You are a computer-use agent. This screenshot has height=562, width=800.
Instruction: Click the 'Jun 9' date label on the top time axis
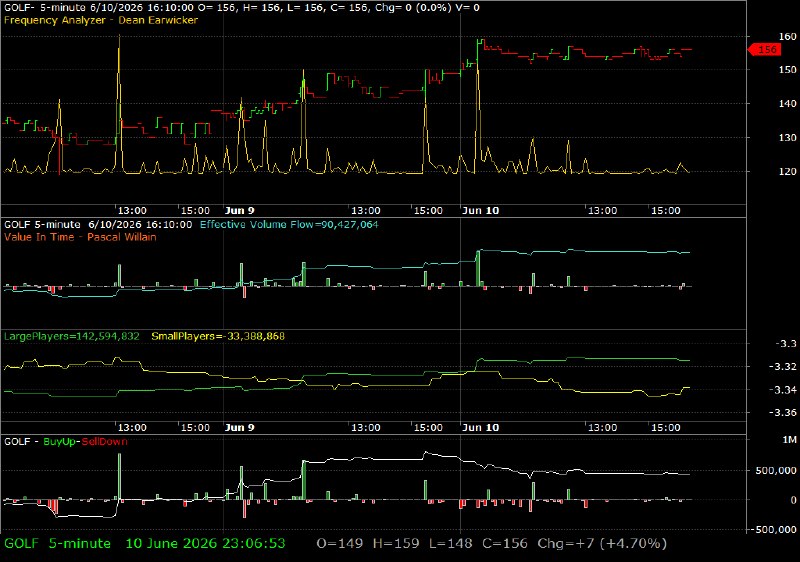pyautogui.click(x=239, y=211)
